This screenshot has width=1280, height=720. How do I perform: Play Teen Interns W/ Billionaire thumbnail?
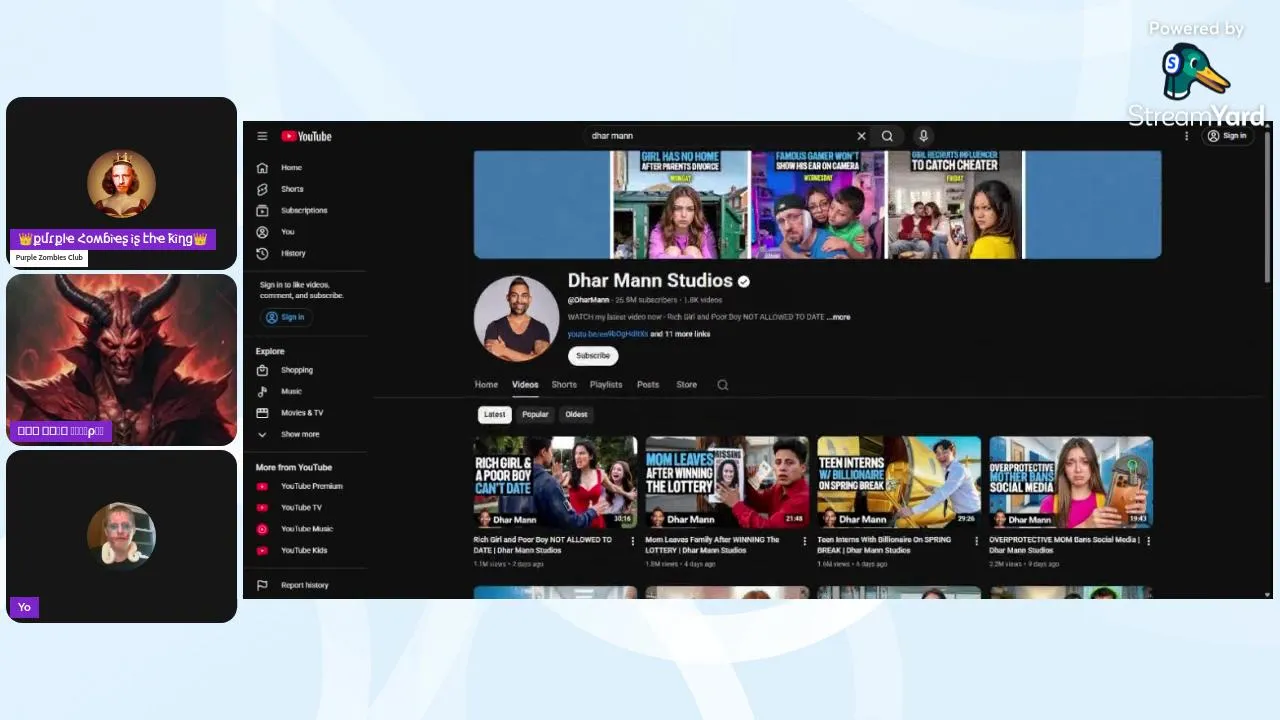click(x=899, y=482)
